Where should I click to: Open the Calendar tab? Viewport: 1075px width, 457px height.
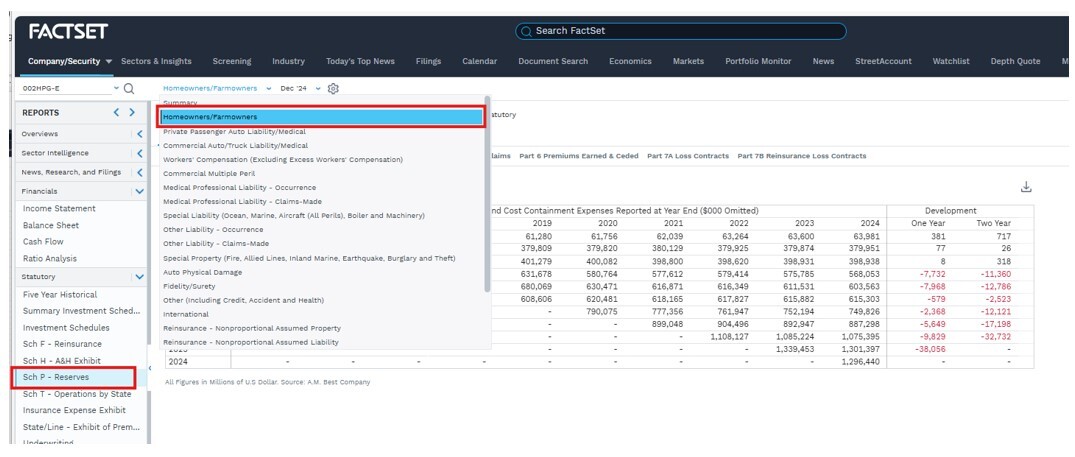point(479,61)
